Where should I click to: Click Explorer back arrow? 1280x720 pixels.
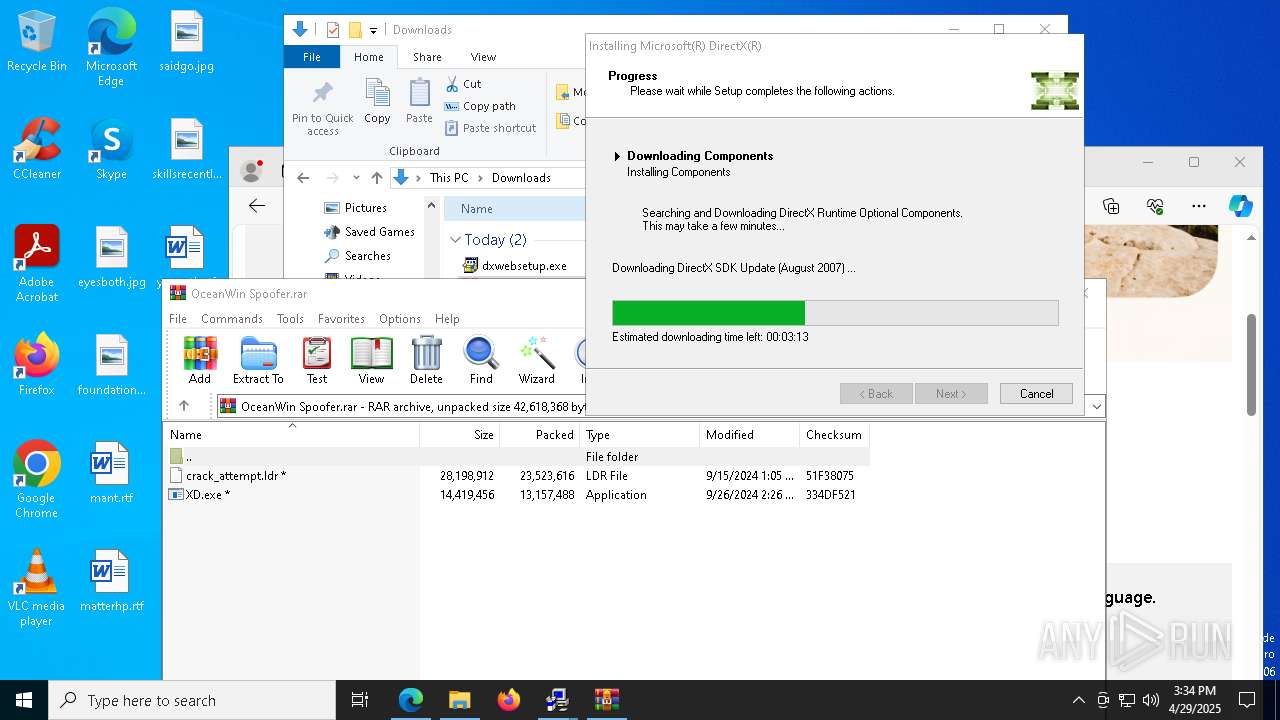pos(303,178)
